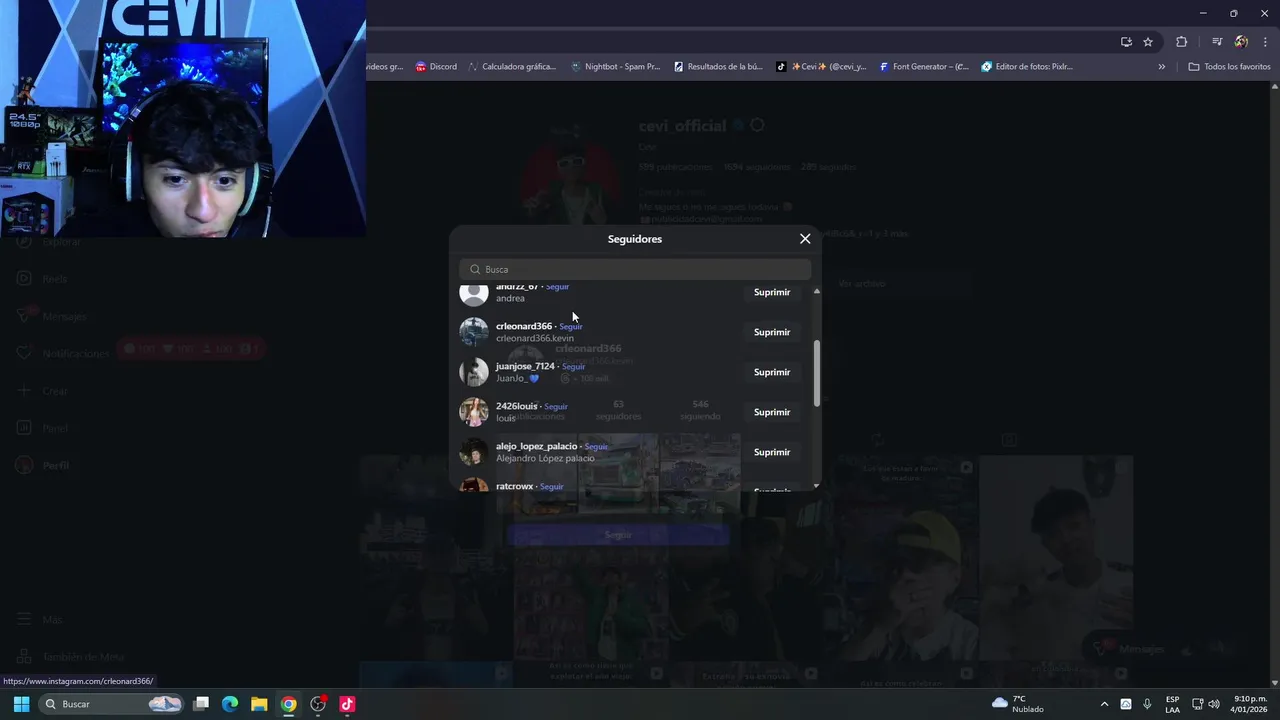The width and height of the screenshot is (1280, 720).
Task: Click crleonard366's profile picture
Action: [474, 332]
